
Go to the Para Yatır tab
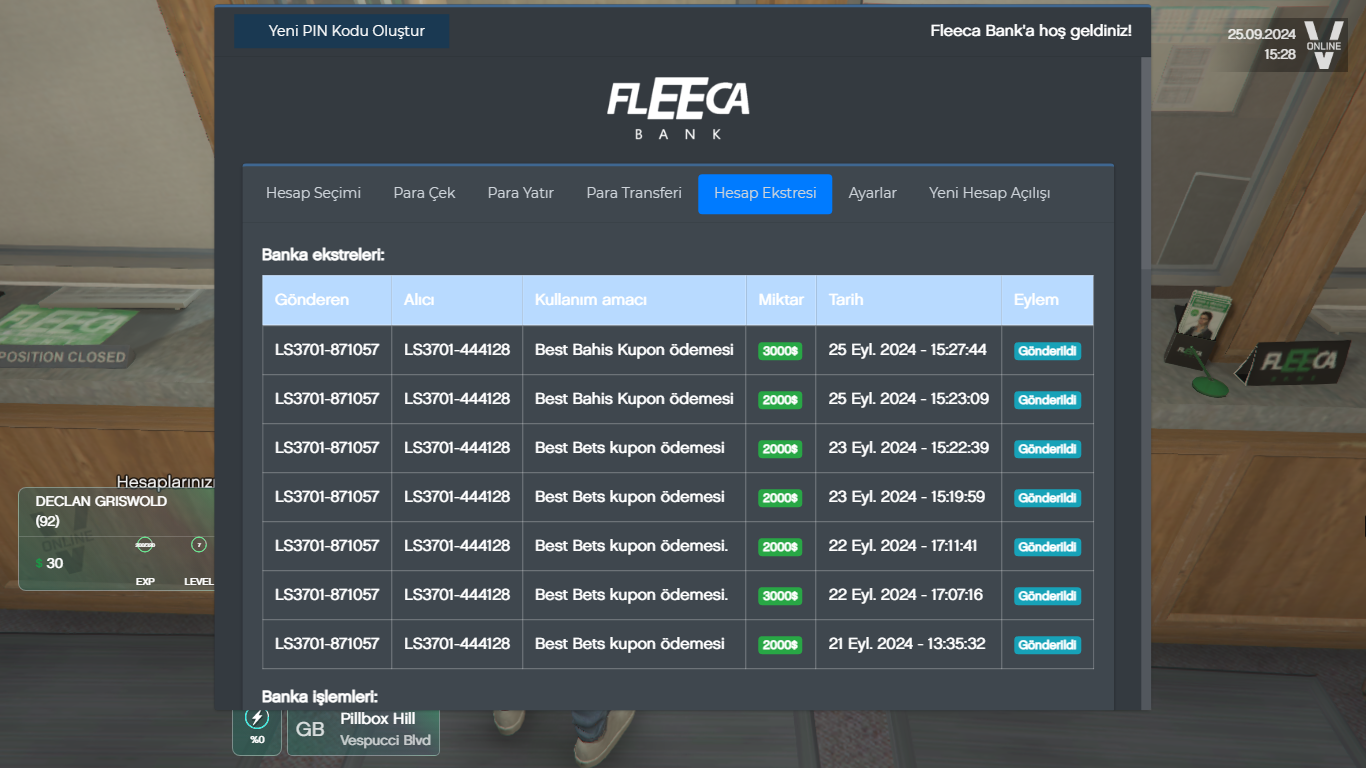point(521,193)
